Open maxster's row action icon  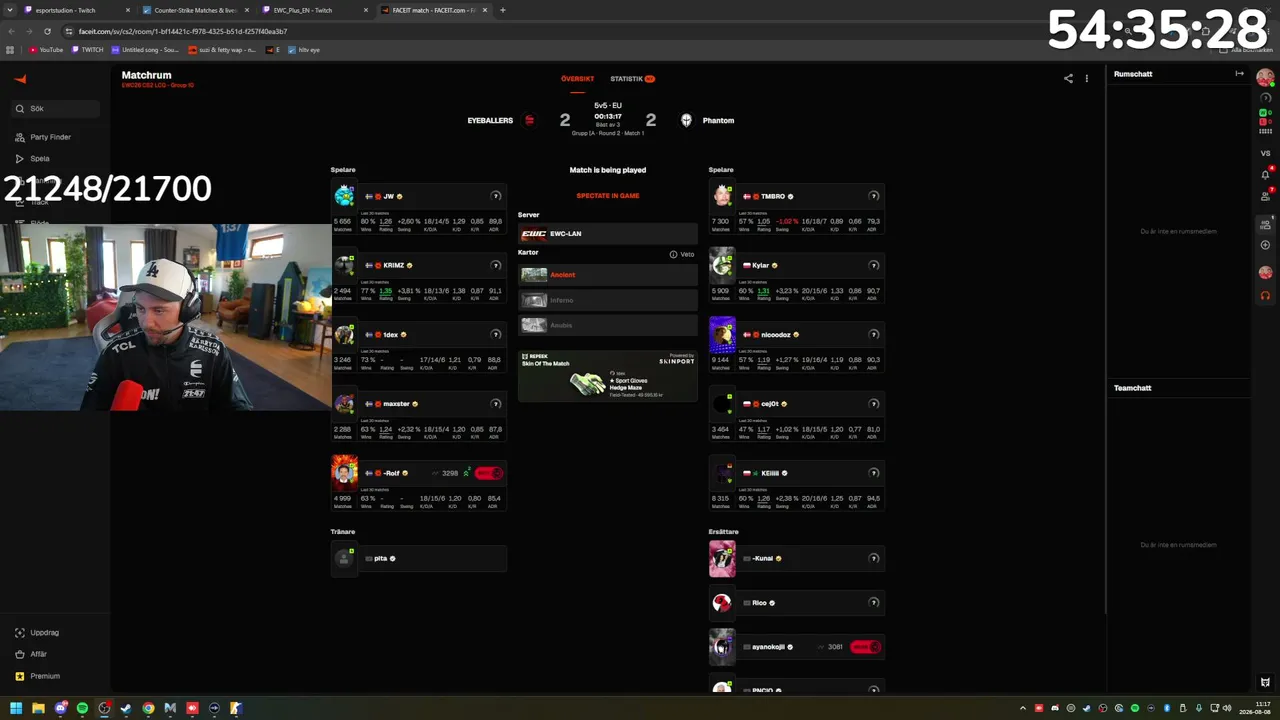pyautogui.click(x=495, y=404)
